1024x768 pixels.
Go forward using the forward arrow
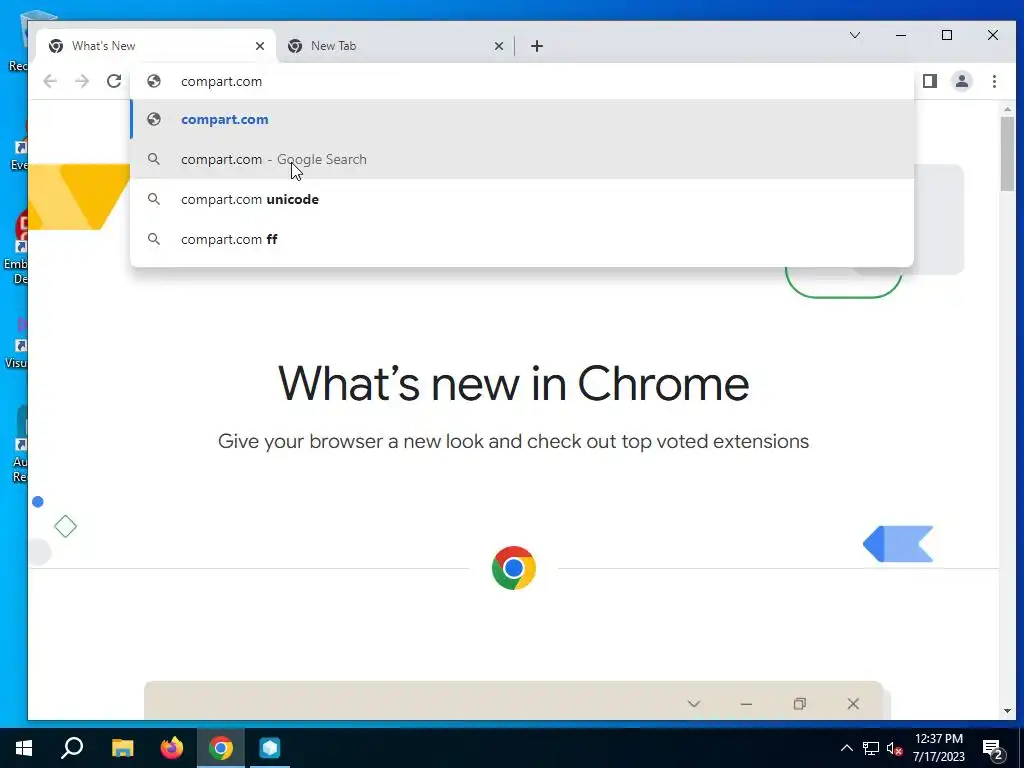pyautogui.click(x=82, y=81)
